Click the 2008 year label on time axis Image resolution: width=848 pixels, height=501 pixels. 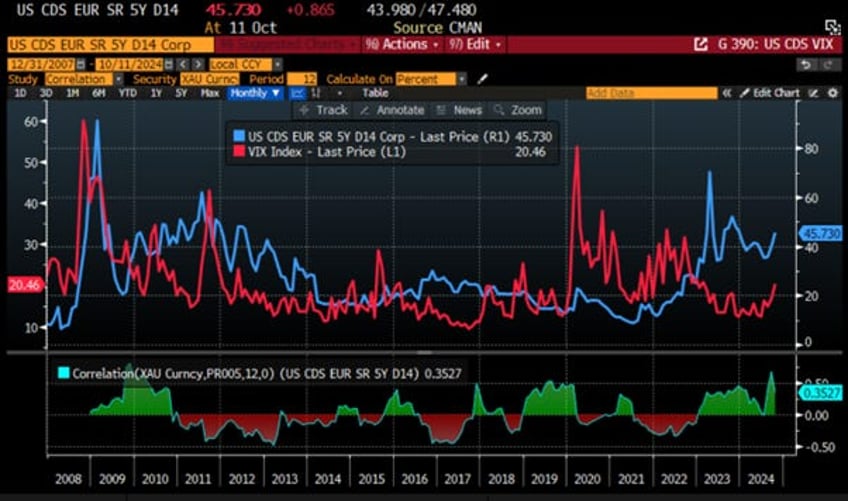pyautogui.click(x=68, y=479)
